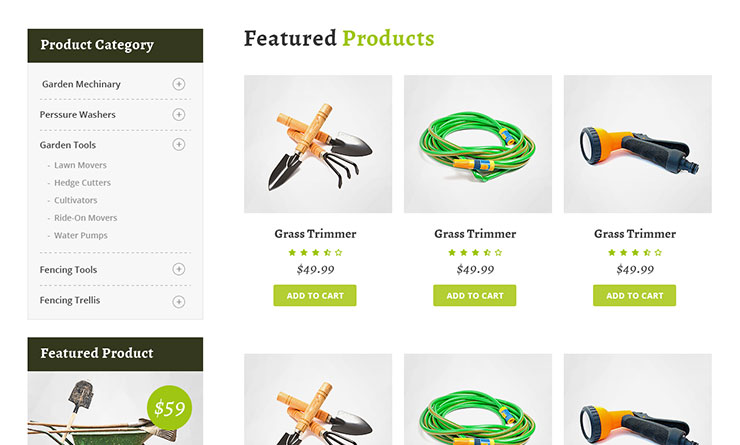
Task: Open the crossed trowel tools product image
Action: point(318,144)
